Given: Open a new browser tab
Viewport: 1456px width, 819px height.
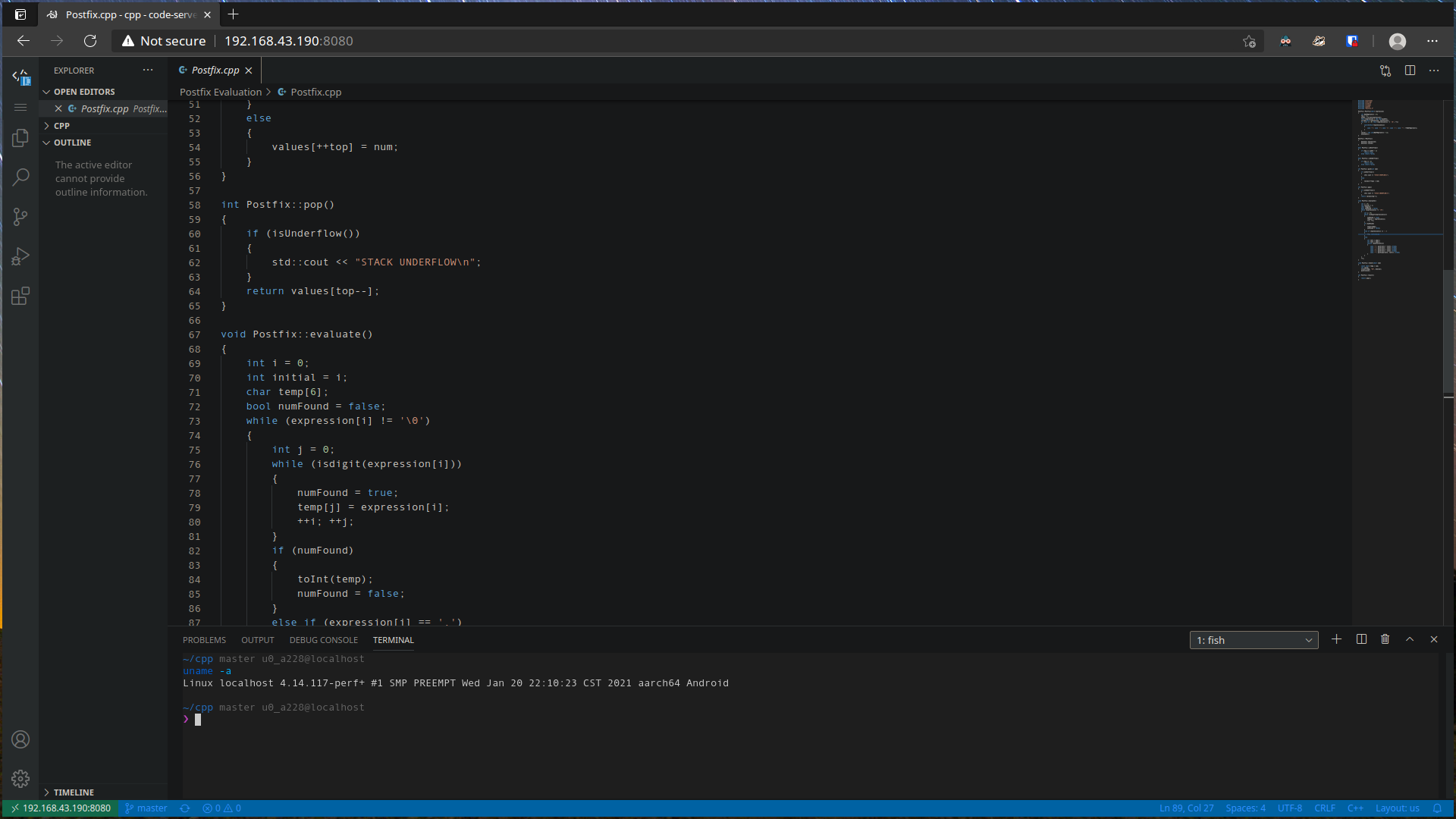Looking at the screenshot, I should pyautogui.click(x=234, y=14).
